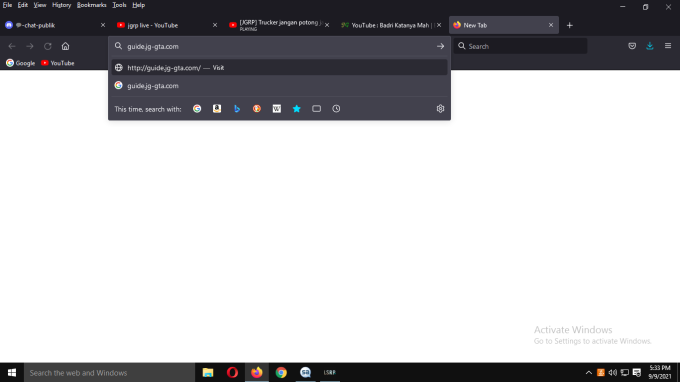The image size is (680, 382).
Task: Go forward to the next page
Action: (29, 46)
